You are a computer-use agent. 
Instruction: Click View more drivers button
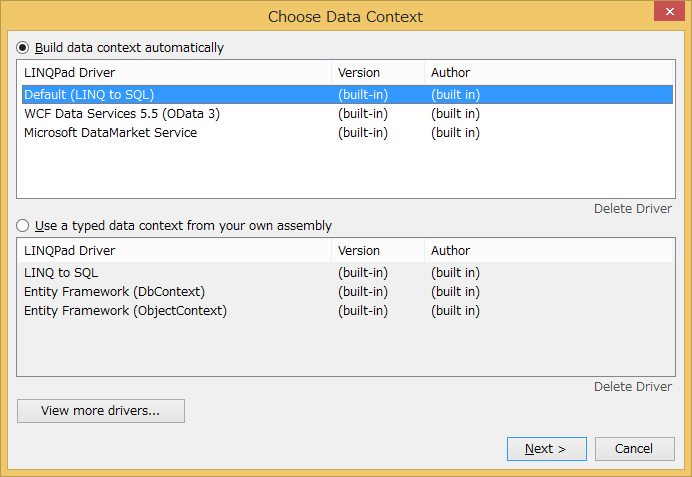pos(101,411)
